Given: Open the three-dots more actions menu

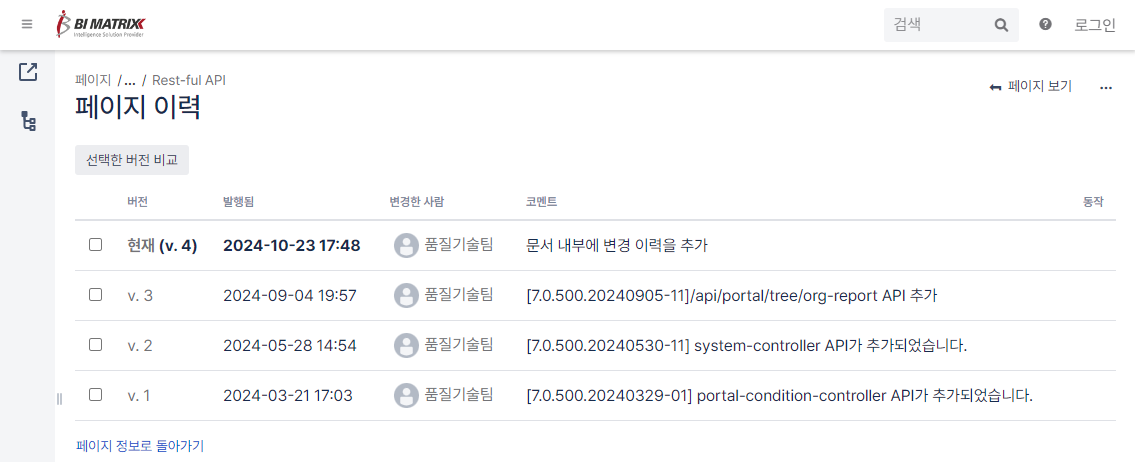Looking at the screenshot, I should click(1106, 87).
